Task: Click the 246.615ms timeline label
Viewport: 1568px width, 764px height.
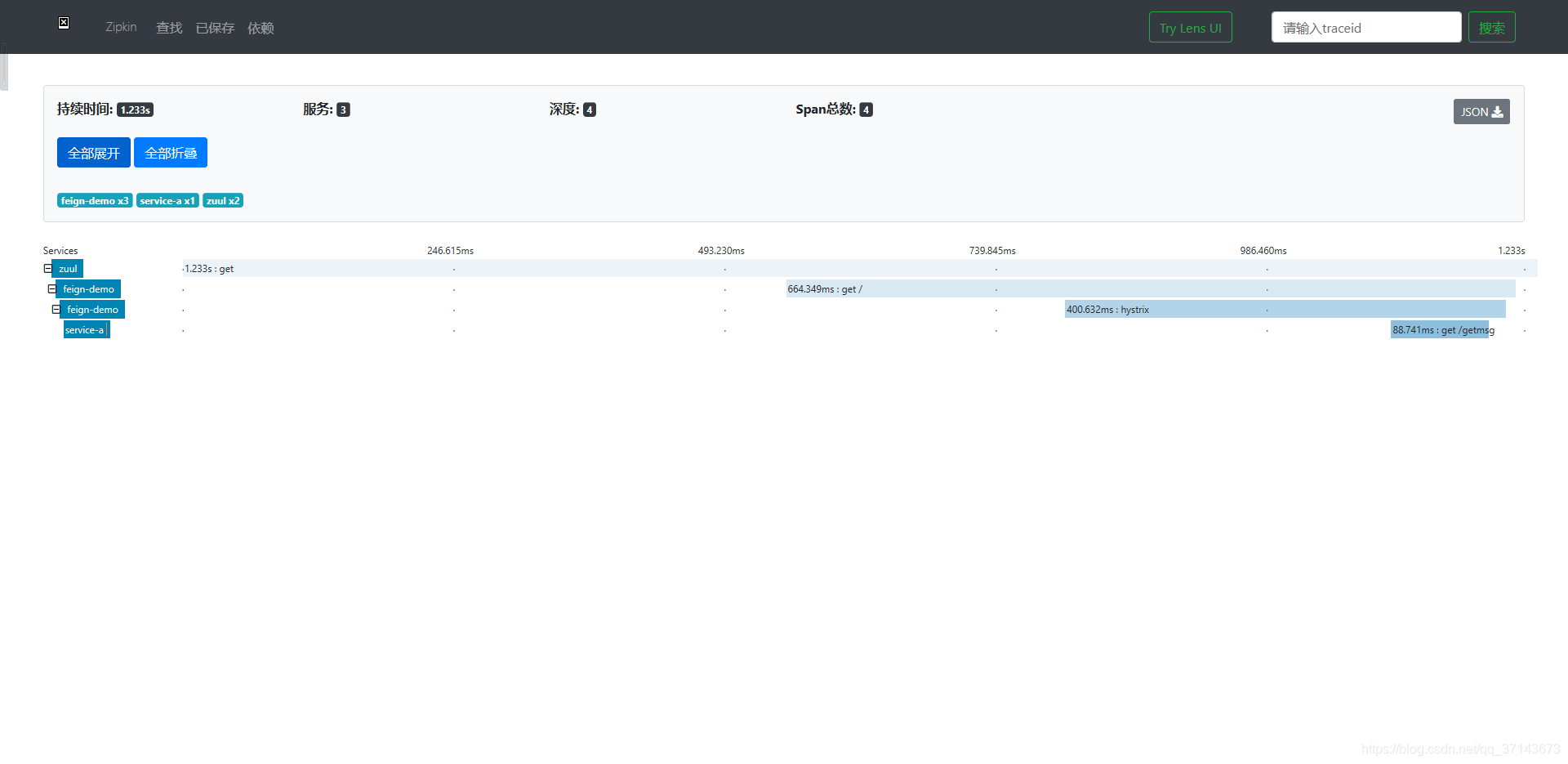Action: (450, 250)
